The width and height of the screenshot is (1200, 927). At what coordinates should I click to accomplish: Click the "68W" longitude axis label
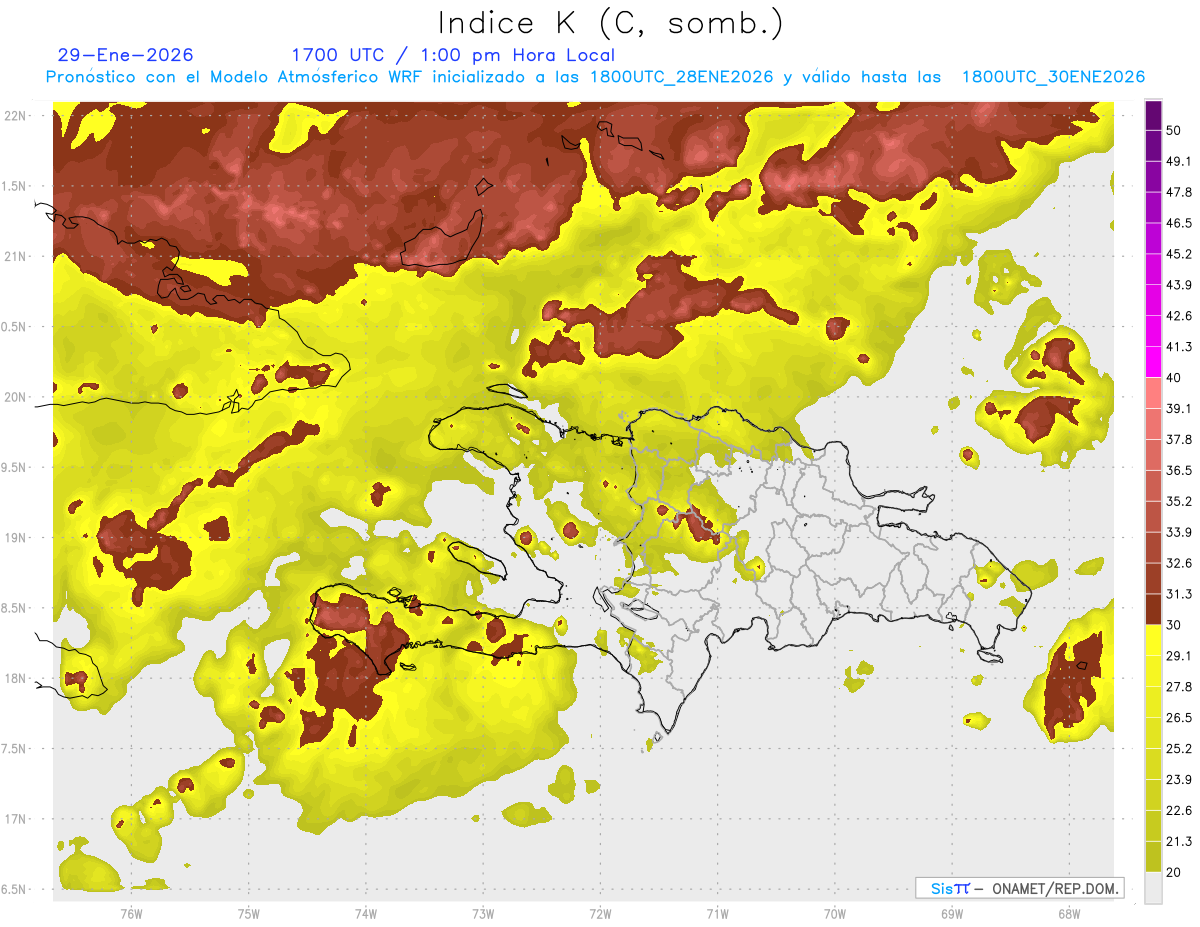click(x=1068, y=914)
